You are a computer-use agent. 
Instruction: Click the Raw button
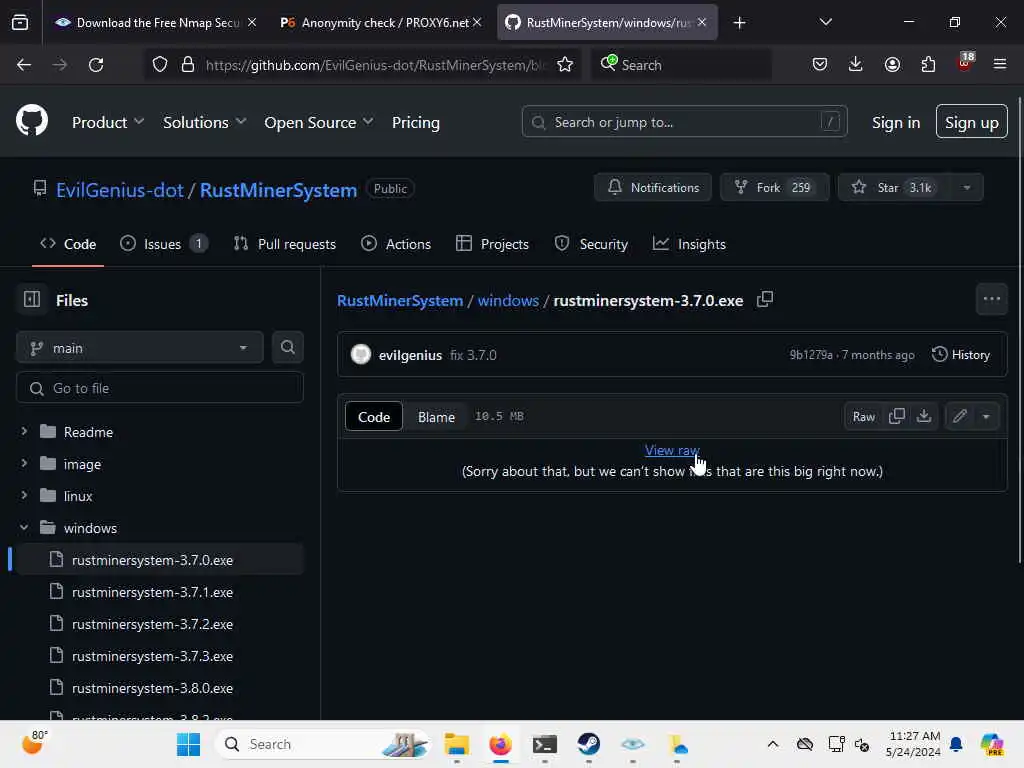coord(863,417)
